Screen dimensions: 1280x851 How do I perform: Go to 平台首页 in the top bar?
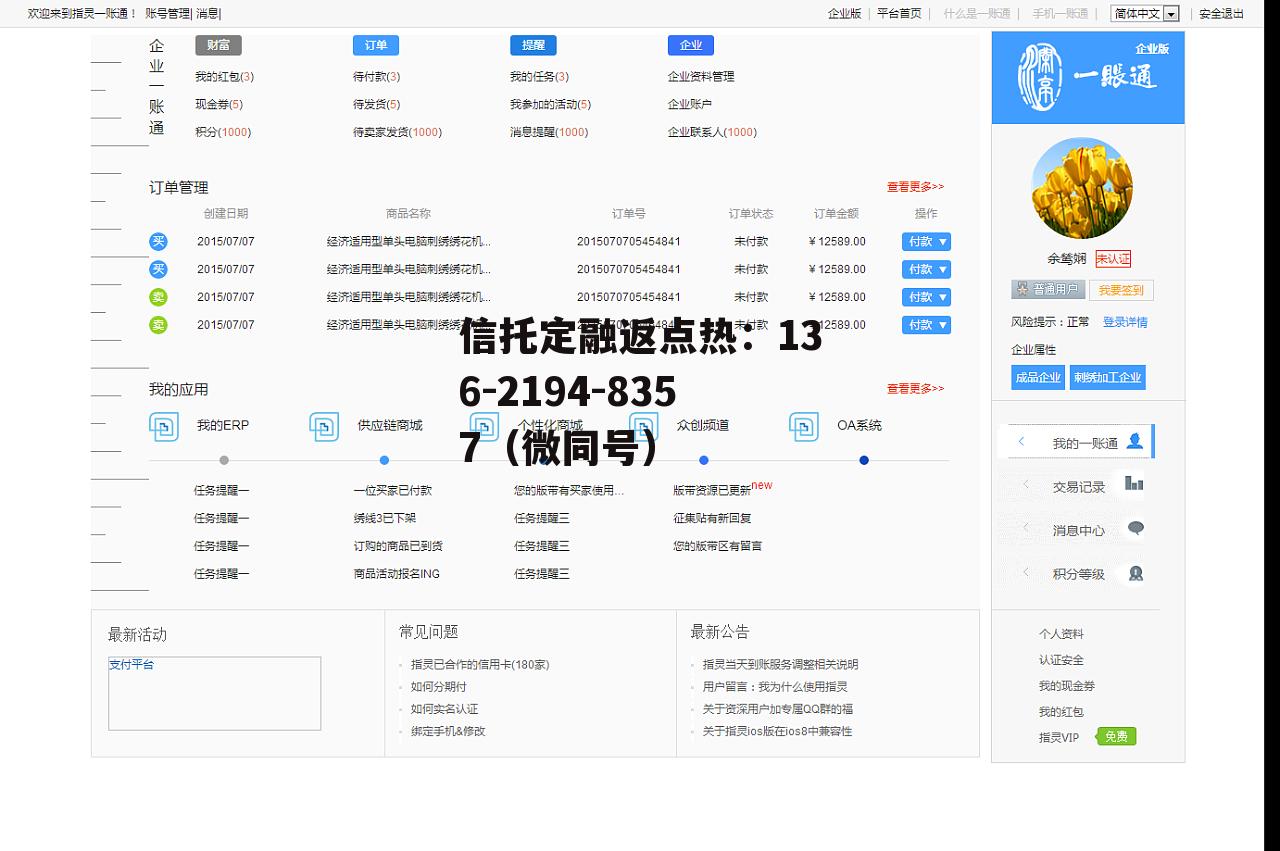click(899, 14)
